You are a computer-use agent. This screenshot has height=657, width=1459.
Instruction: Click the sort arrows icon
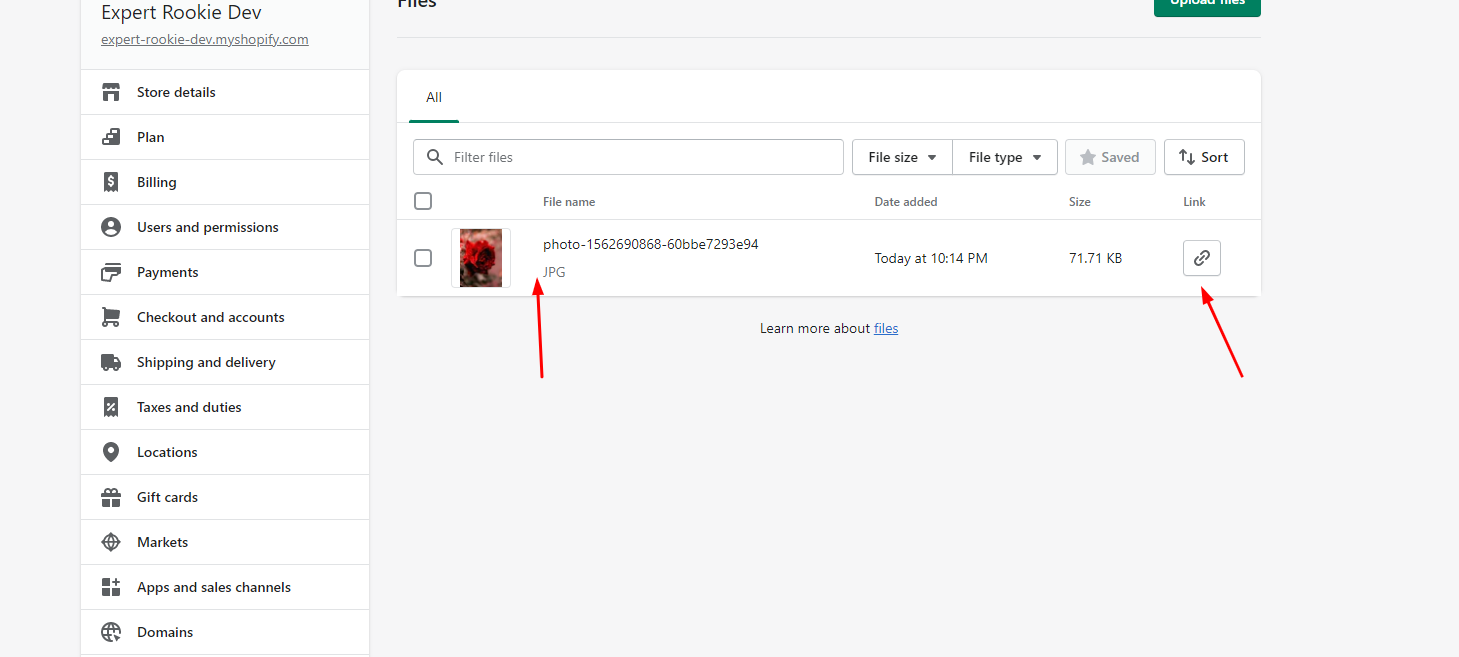(x=1187, y=157)
